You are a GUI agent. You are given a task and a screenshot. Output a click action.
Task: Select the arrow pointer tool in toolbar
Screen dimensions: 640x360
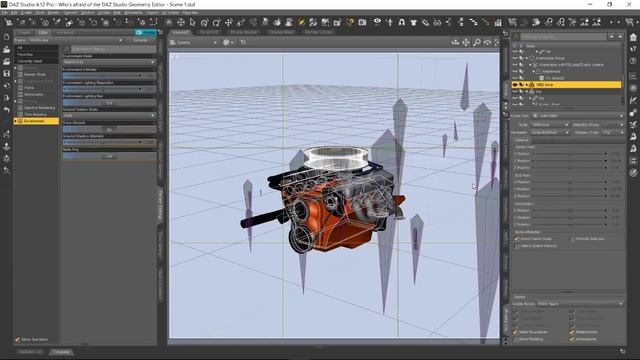click(x=192, y=22)
